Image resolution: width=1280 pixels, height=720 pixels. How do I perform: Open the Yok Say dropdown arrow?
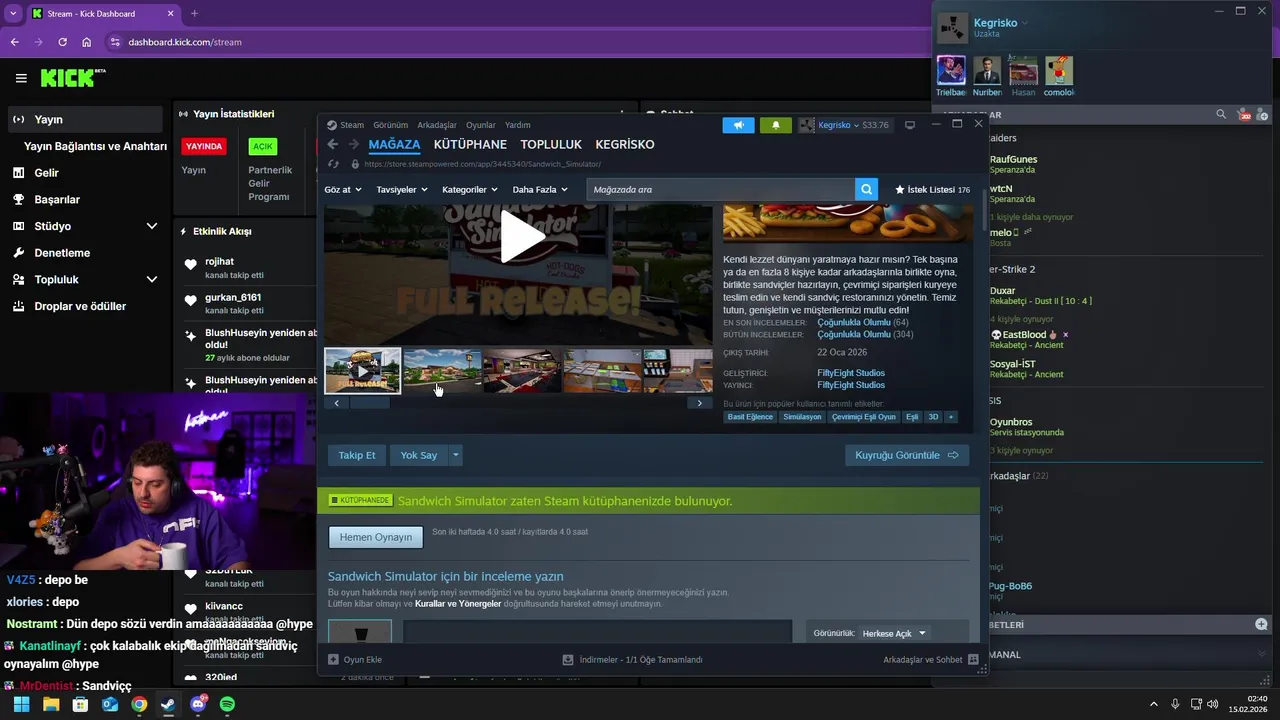pos(456,455)
